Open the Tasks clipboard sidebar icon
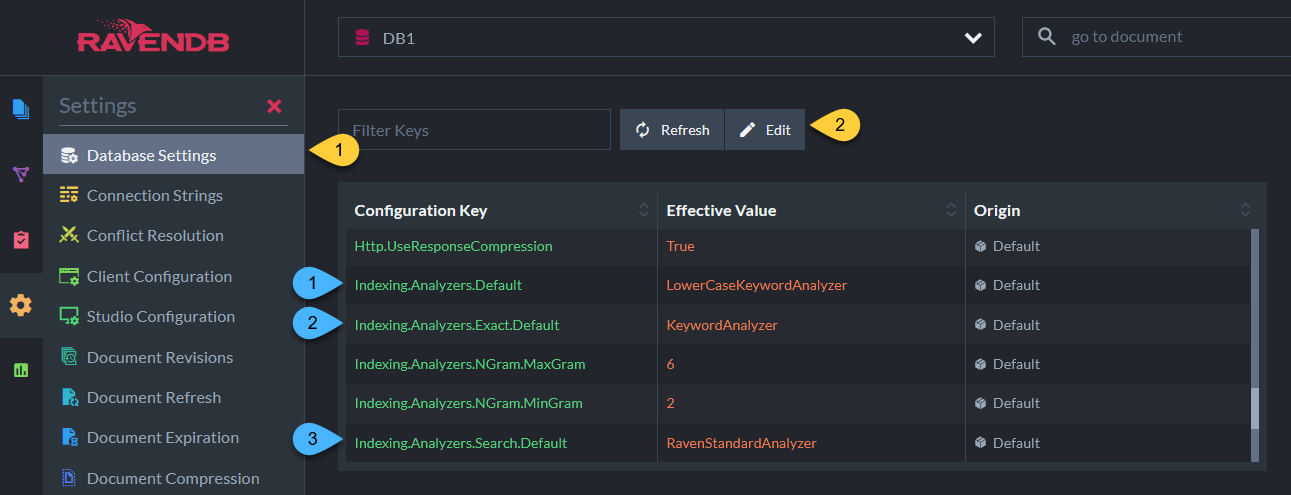 click(x=21, y=240)
